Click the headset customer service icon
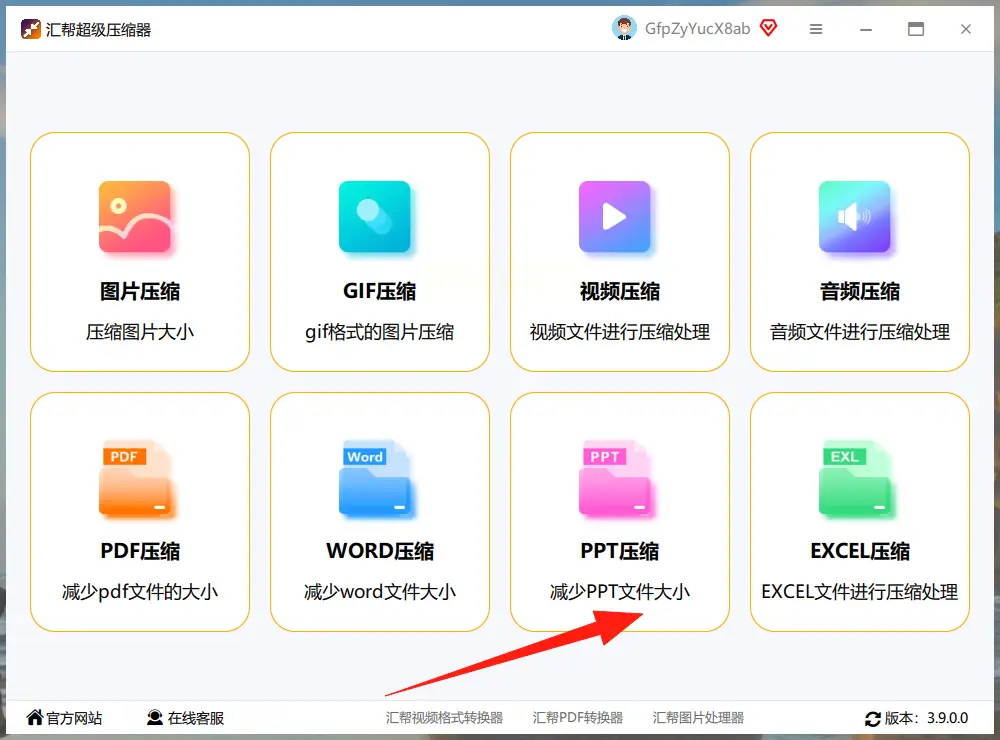The image size is (1000, 740). (155, 718)
